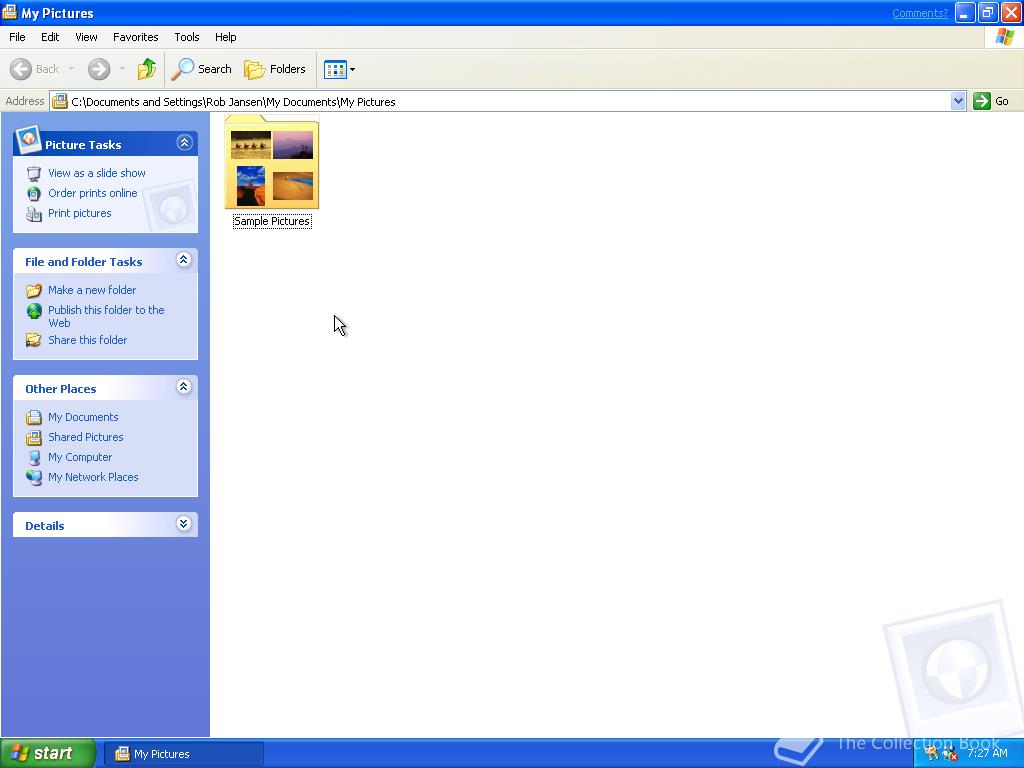Click the Make a new folder icon
This screenshot has height=768, width=1024.
click(34, 291)
